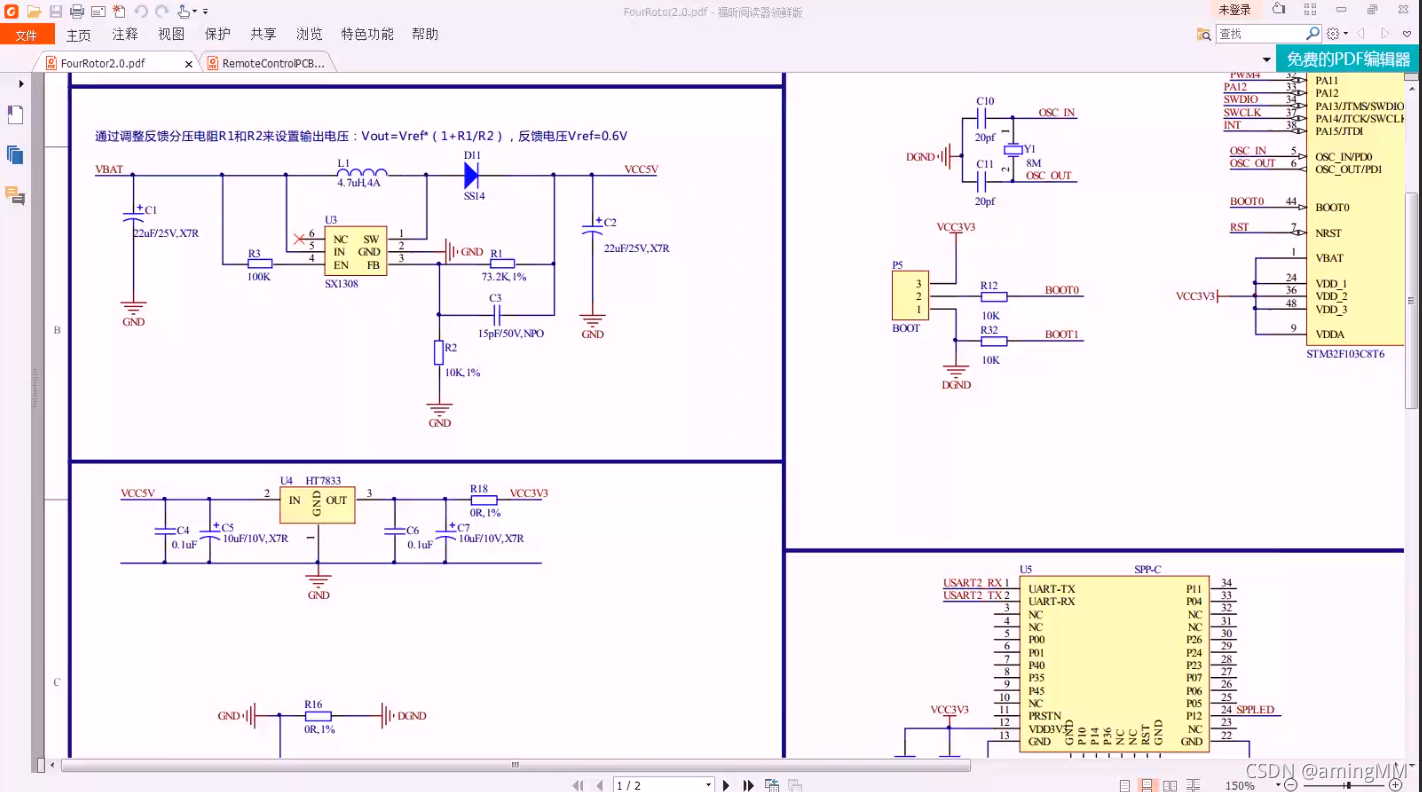Close the FourRotor2.0.pdf tab
This screenshot has width=1422, height=792.
(188, 64)
